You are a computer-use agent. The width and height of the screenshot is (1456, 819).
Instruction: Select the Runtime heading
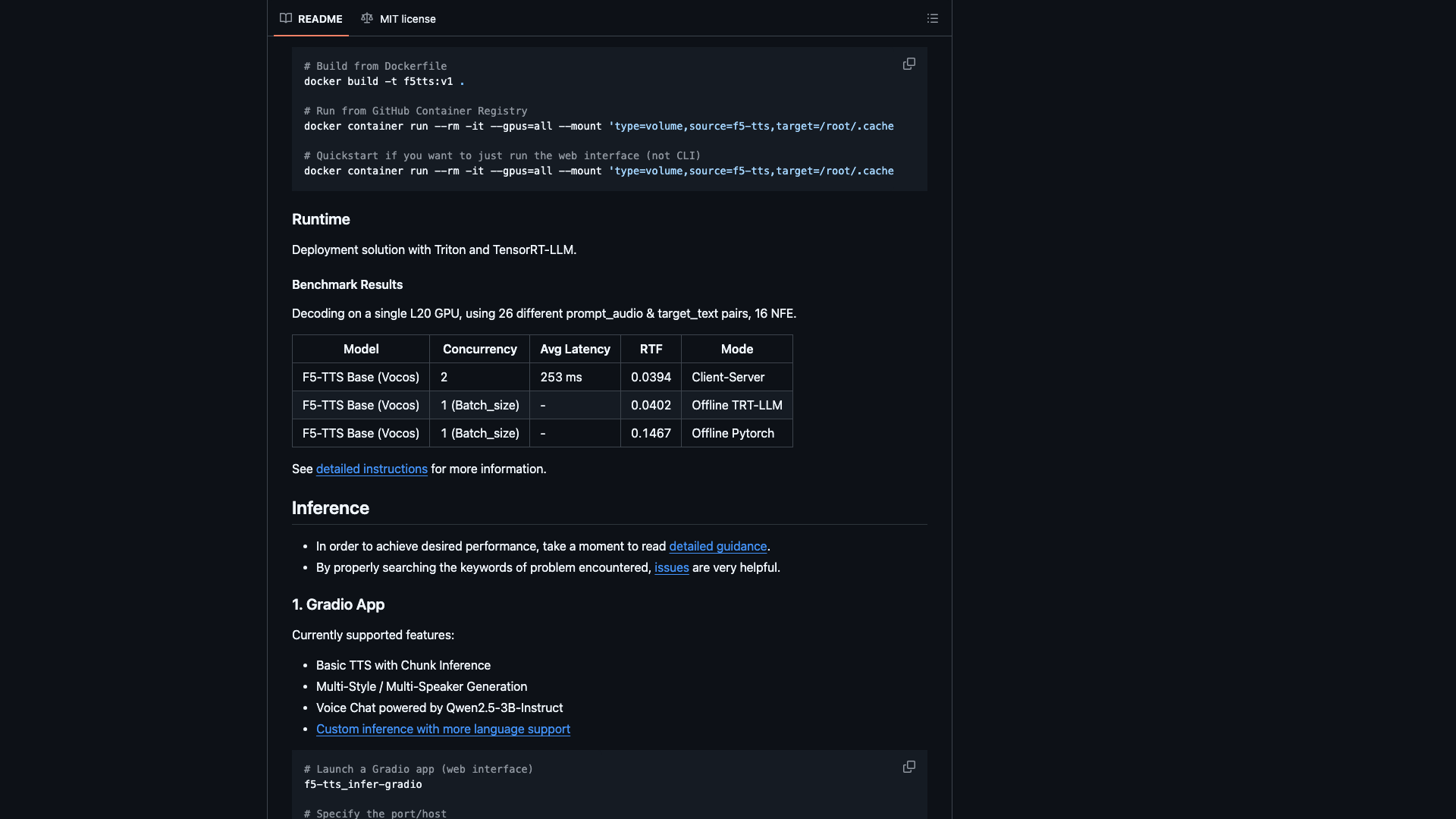321,219
